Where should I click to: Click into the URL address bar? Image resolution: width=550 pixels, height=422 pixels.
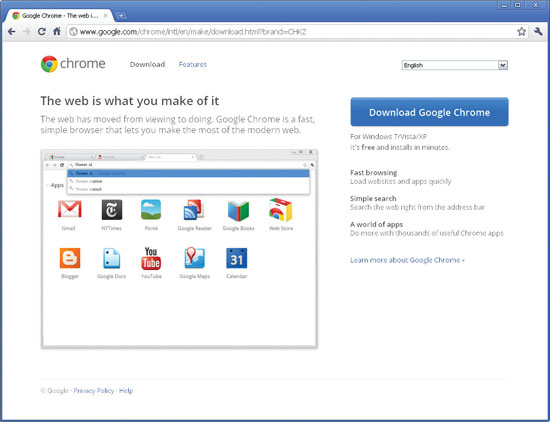click(297, 32)
